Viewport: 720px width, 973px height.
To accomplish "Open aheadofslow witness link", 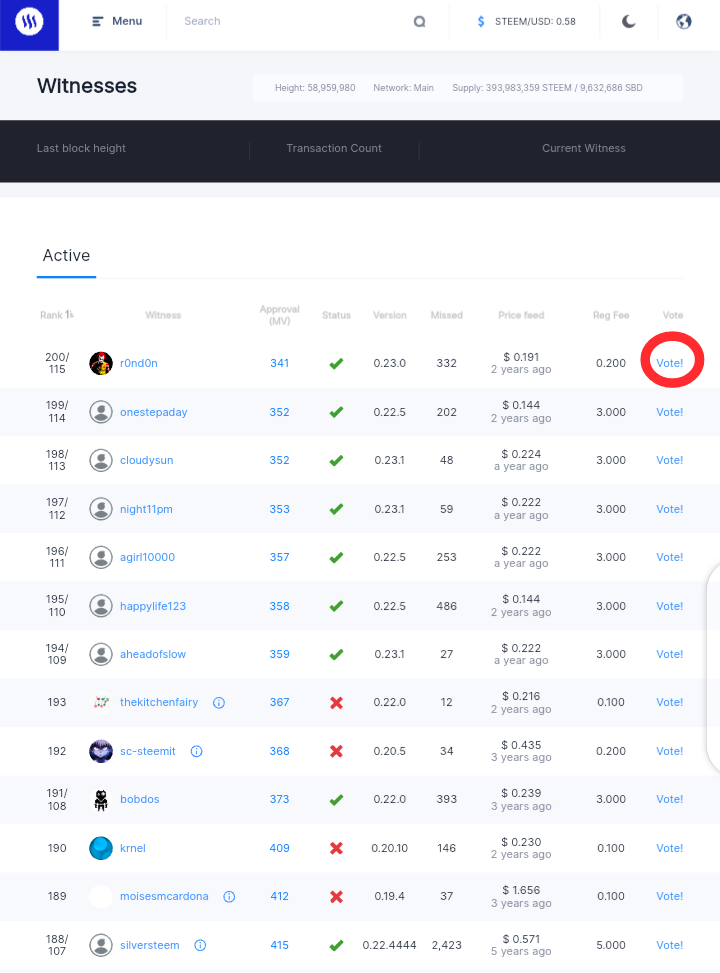I will [153, 654].
